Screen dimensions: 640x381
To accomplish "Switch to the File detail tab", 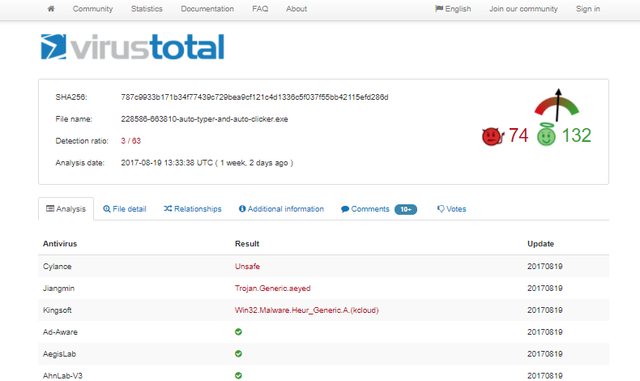I will point(124,209).
